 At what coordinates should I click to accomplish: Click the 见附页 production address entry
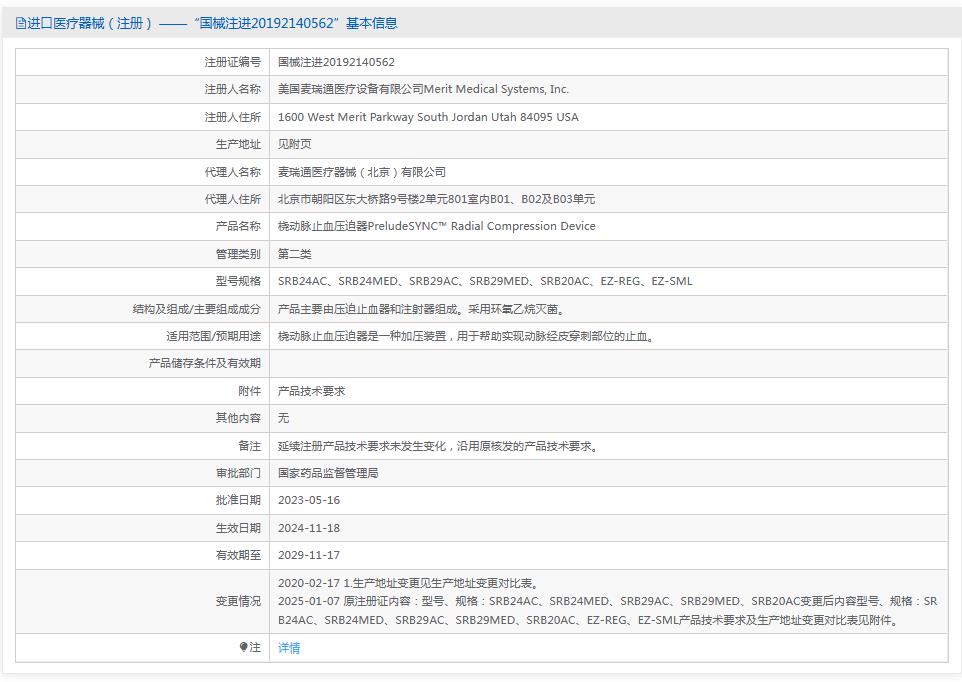click(290, 144)
